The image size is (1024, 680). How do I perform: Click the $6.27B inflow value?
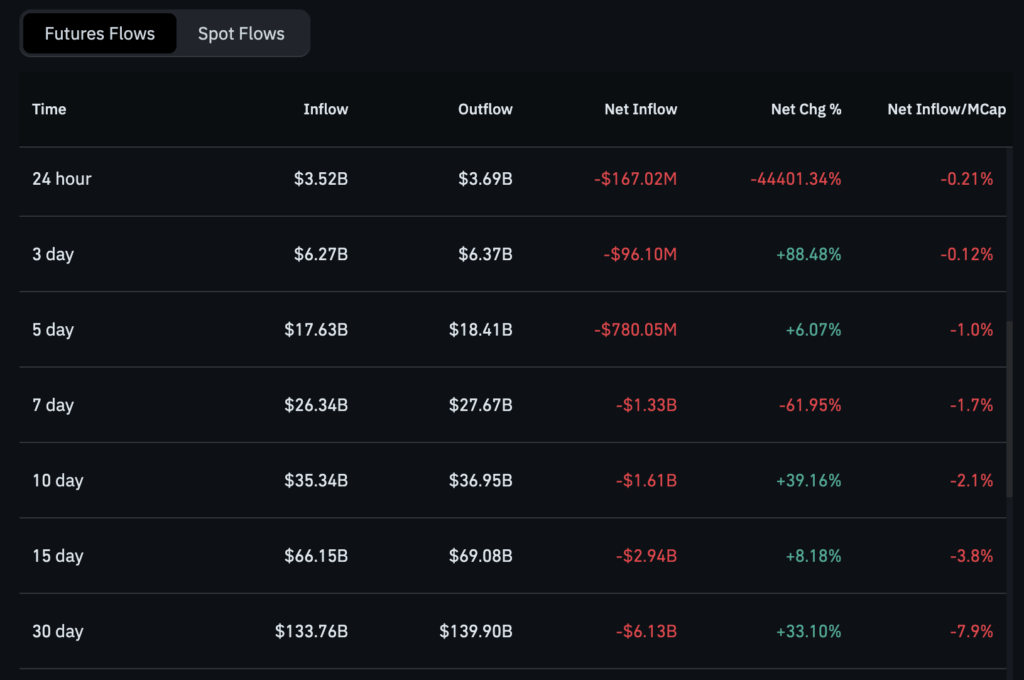pos(321,254)
